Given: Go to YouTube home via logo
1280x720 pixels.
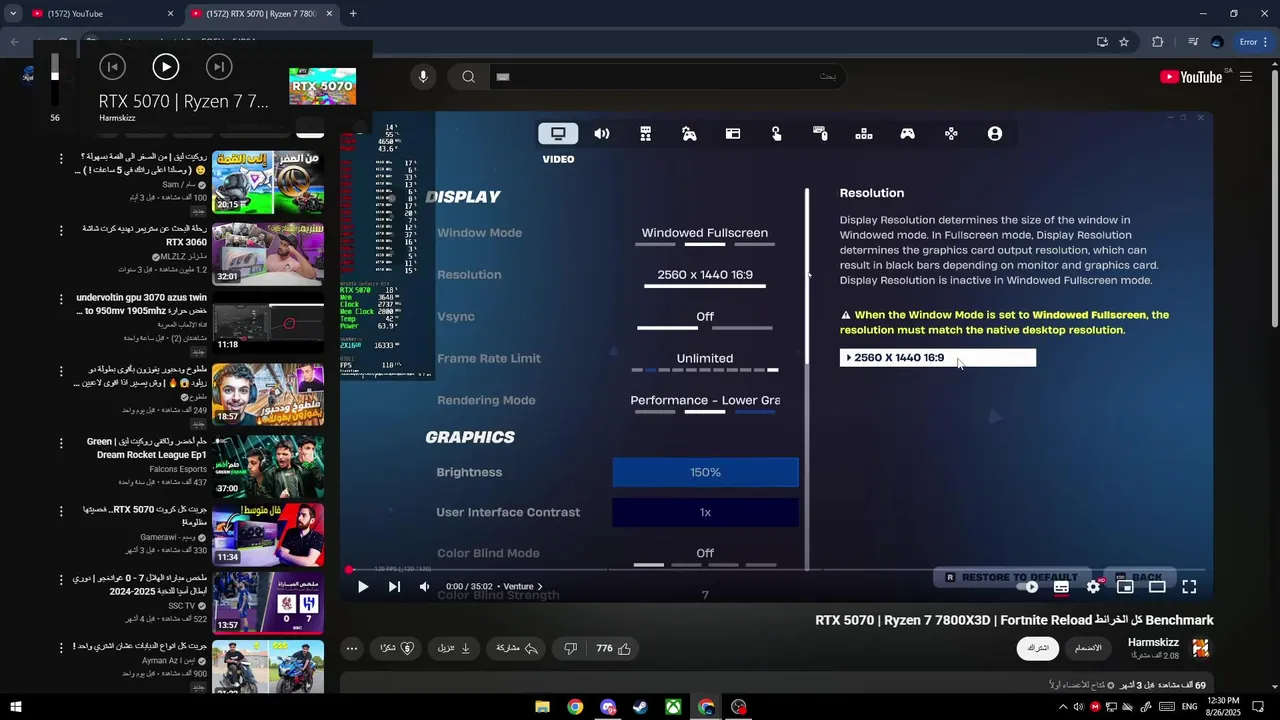Looking at the screenshot, I should tap(1191, 77).
